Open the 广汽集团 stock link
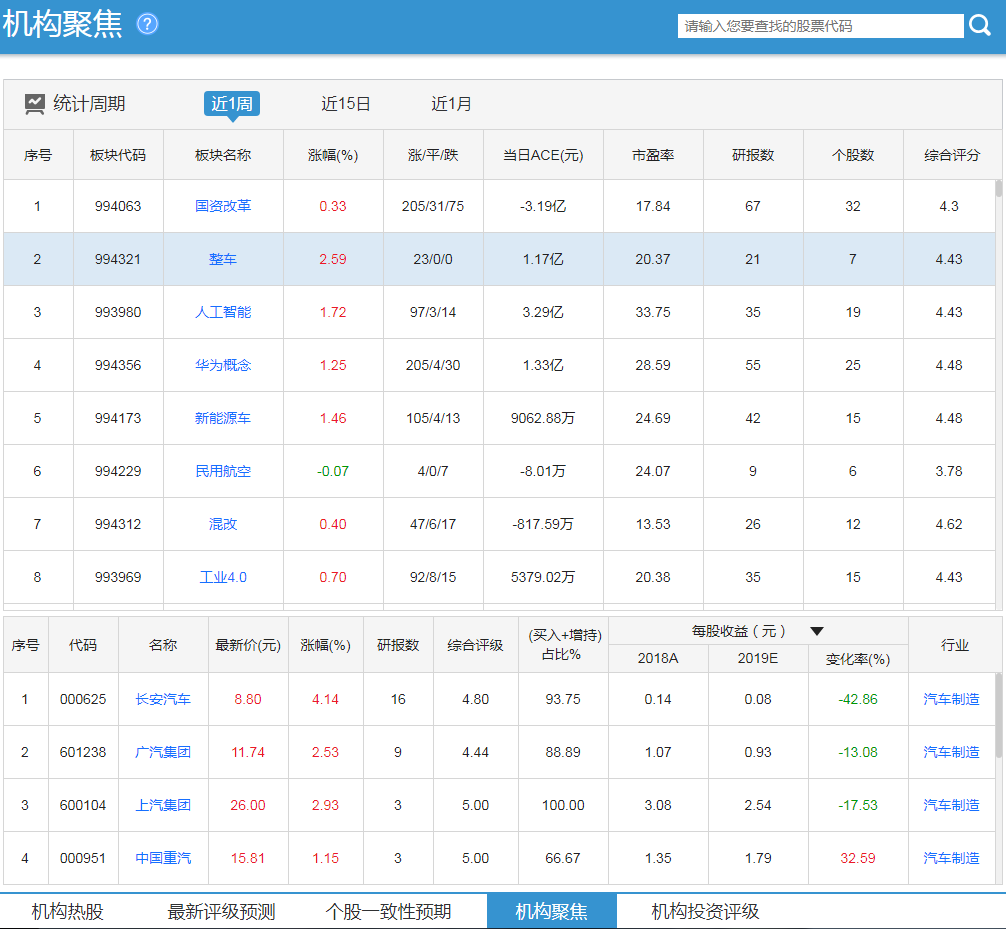 point(163,752)
